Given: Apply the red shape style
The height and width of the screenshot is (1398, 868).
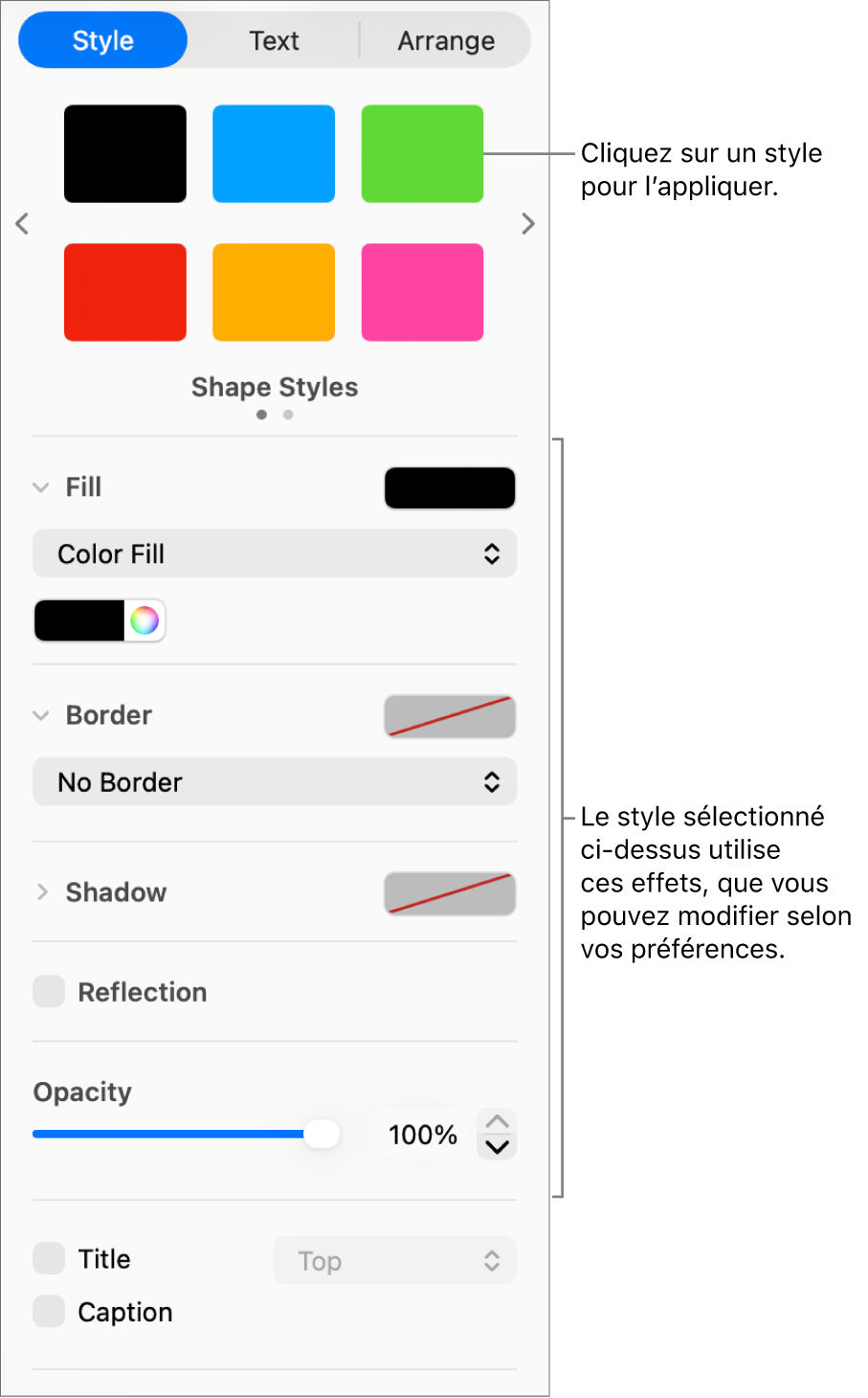Looking at the screenshot, I should tap(124, 292).
